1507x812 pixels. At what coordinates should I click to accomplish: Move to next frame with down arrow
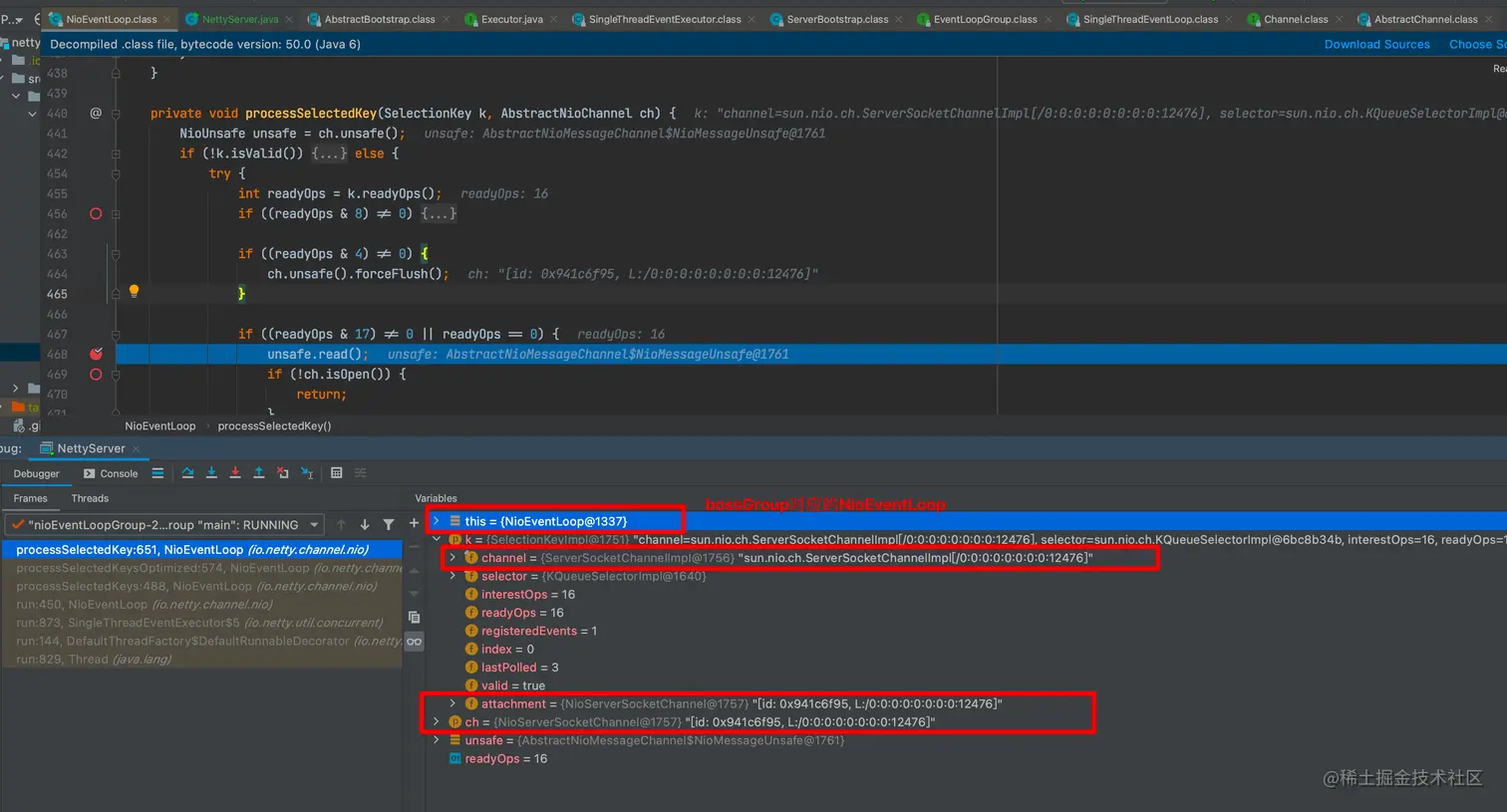365,524
